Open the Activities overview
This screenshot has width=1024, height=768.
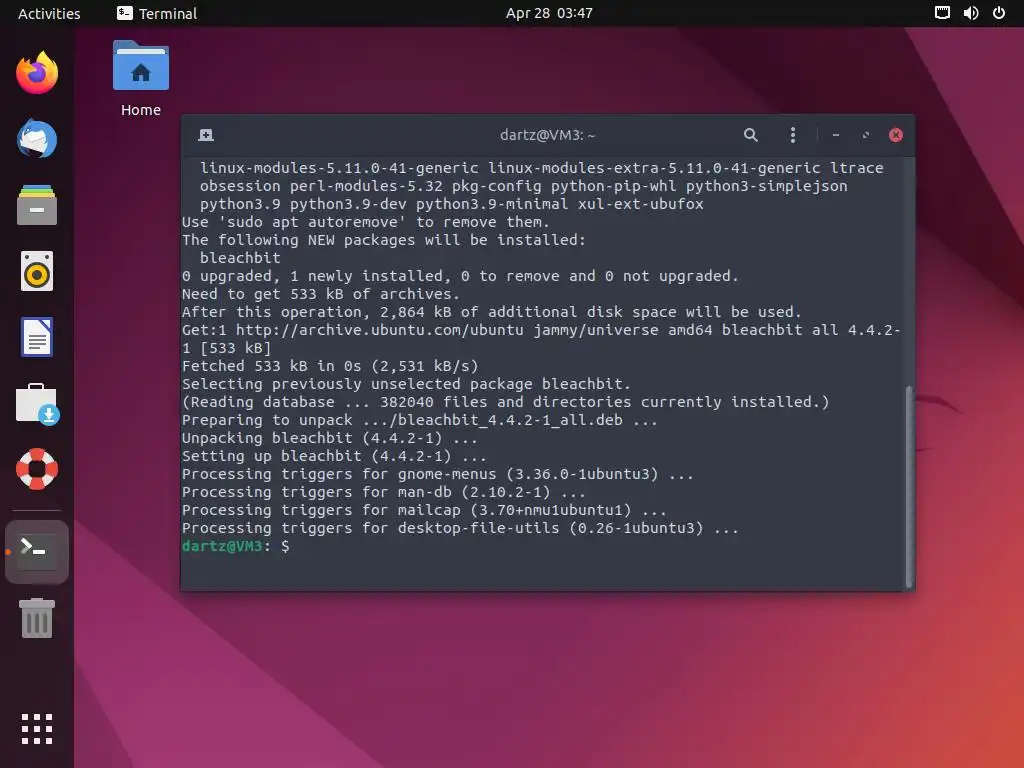pos(49,14)
